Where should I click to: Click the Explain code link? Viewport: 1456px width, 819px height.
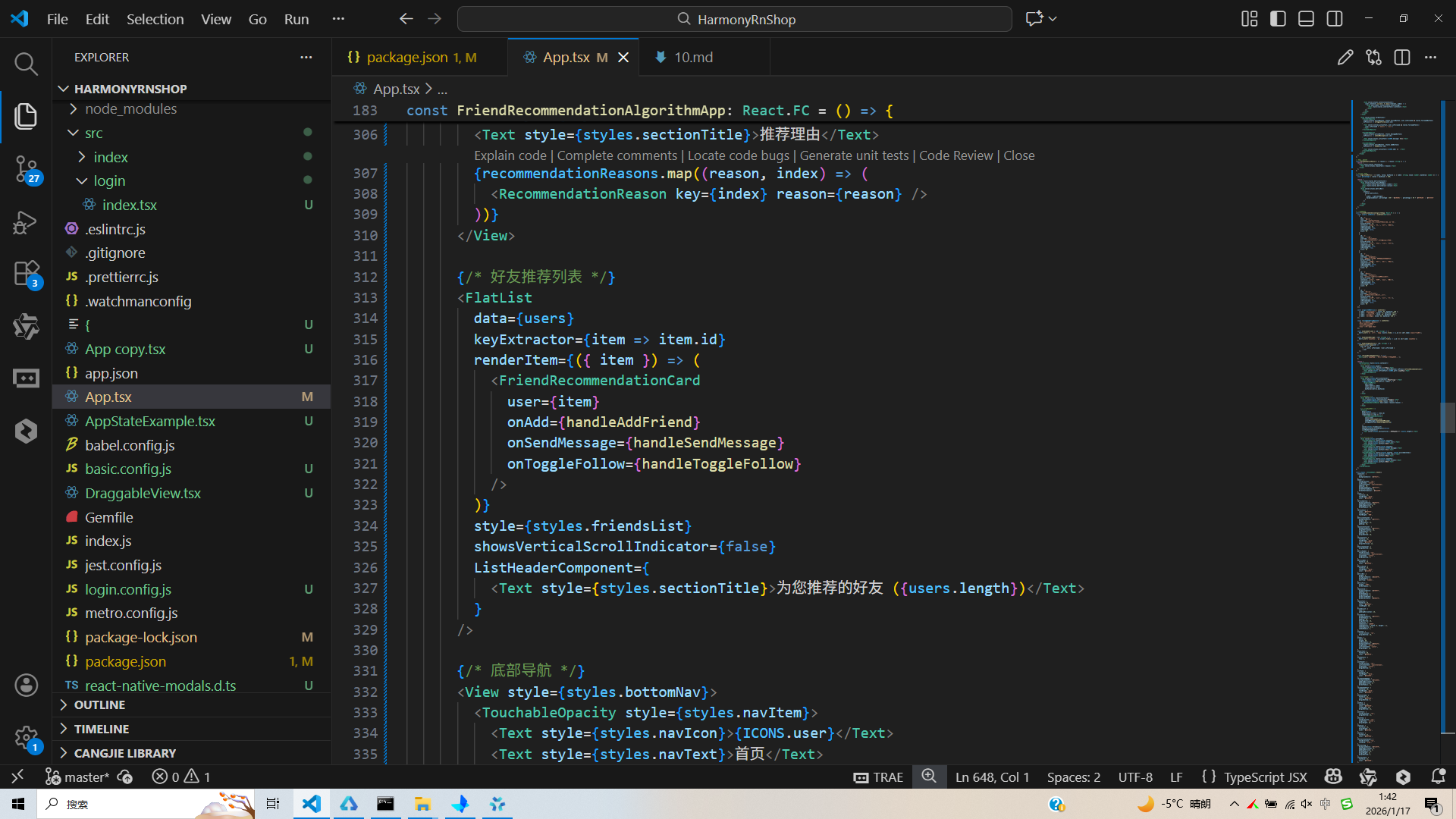pos(510,155)
